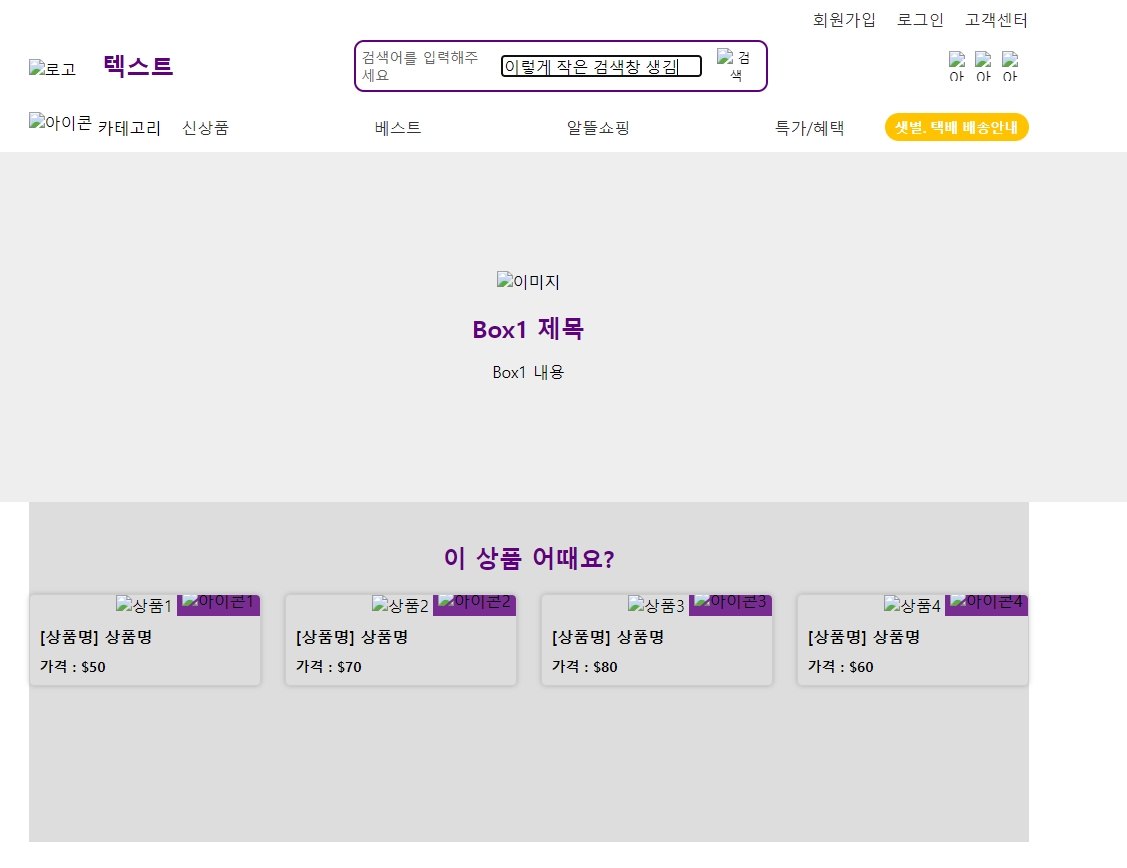Click the 아이콘1 purple cart icon
Viewport: 1127px width, 868px height.
pyautogui.click(x=218, y=605)
